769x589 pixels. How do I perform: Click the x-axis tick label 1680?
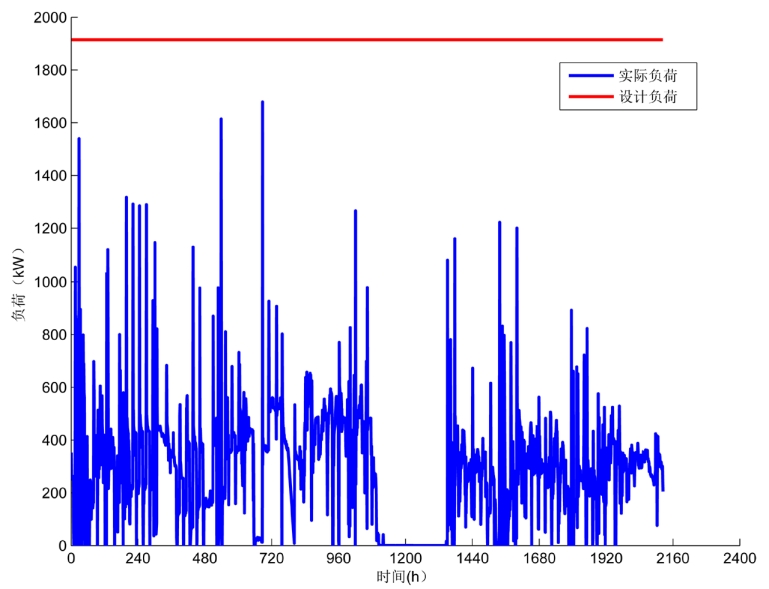[x=539, y=559]
